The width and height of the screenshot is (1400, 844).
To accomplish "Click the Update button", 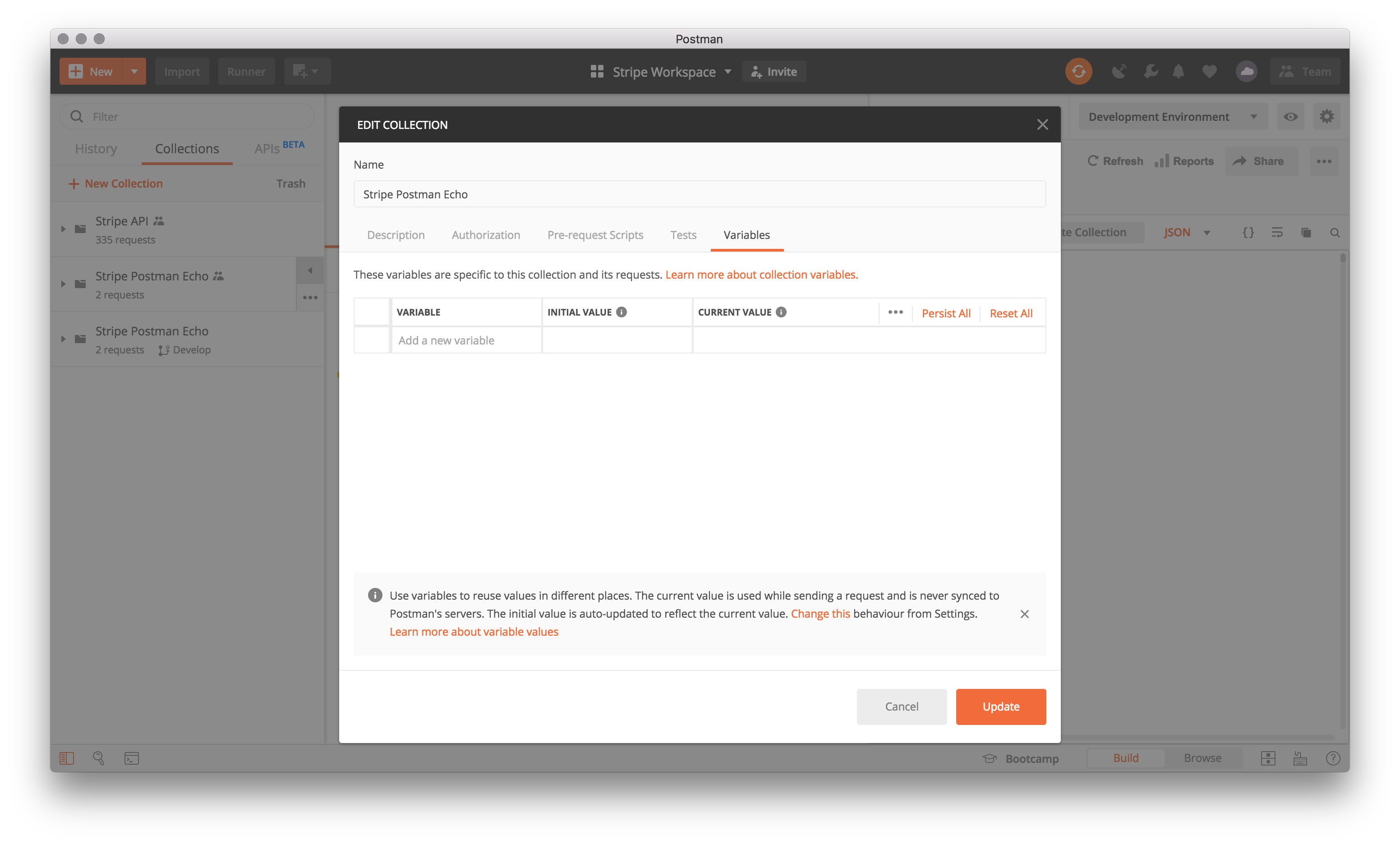I will 1000,706.
